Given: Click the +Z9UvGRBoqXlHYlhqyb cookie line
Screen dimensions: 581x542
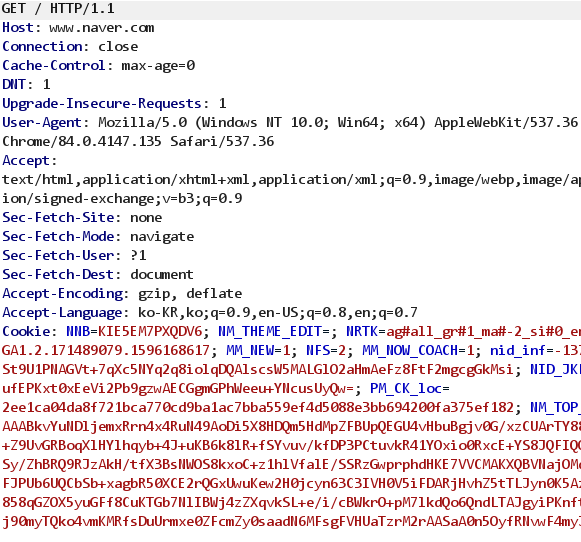Looking at the screenshot, I should coord(291,445).
